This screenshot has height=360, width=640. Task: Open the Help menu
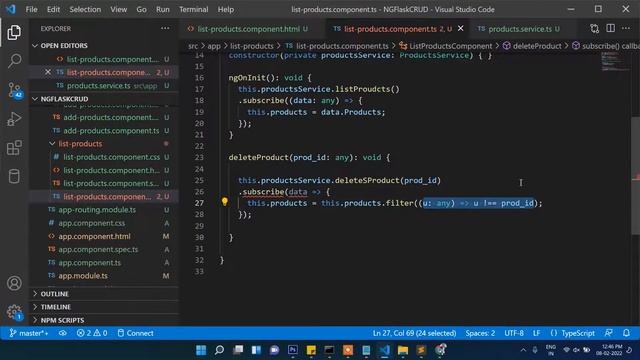tap(225, 9)
